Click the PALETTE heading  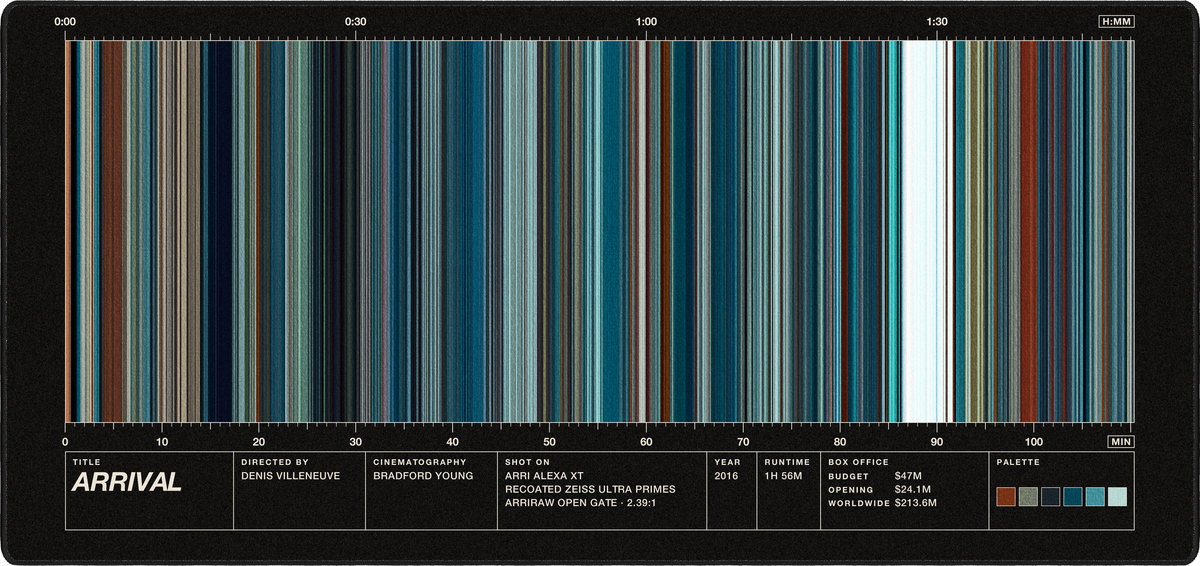pyautogui.click(x=1018, y=462)
